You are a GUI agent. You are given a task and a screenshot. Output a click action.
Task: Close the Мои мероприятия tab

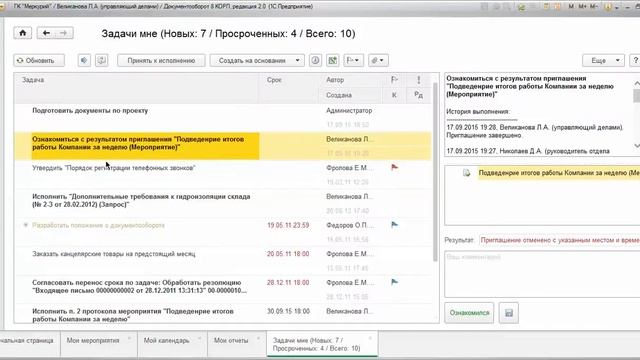pyautogui.click(x=129, y=338)
